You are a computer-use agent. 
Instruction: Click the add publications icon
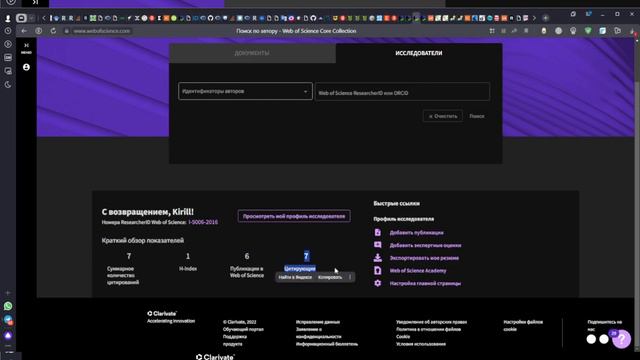pyautogui.click(x=378, y=232)
